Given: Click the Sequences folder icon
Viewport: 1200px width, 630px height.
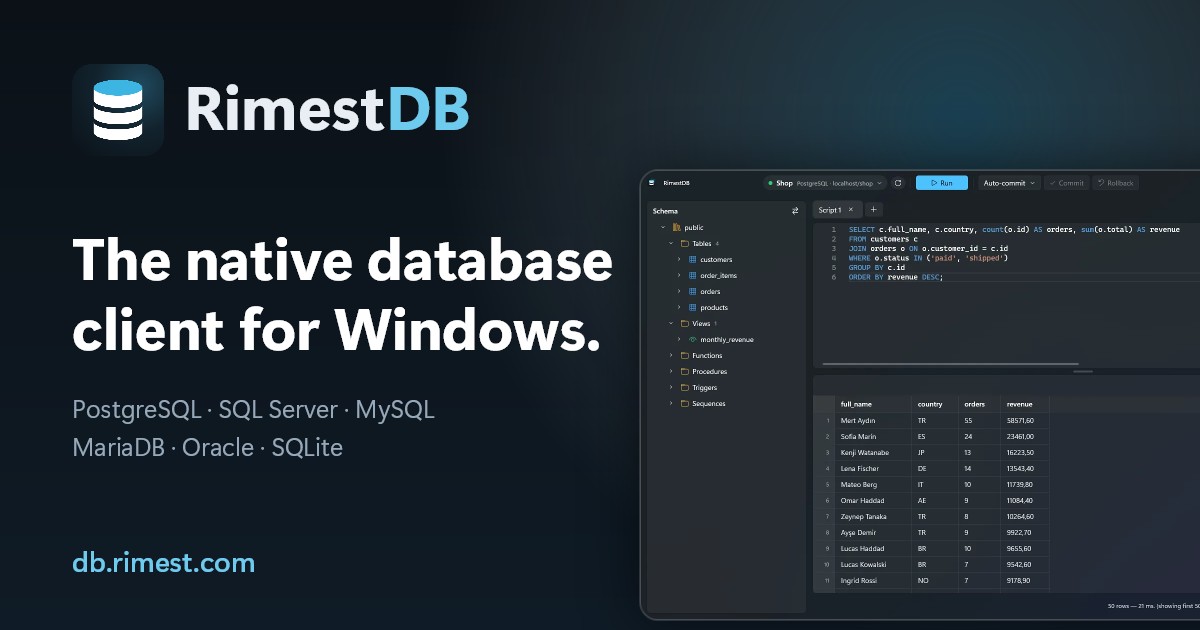Looking at the screenshot, I should [685, 403].
